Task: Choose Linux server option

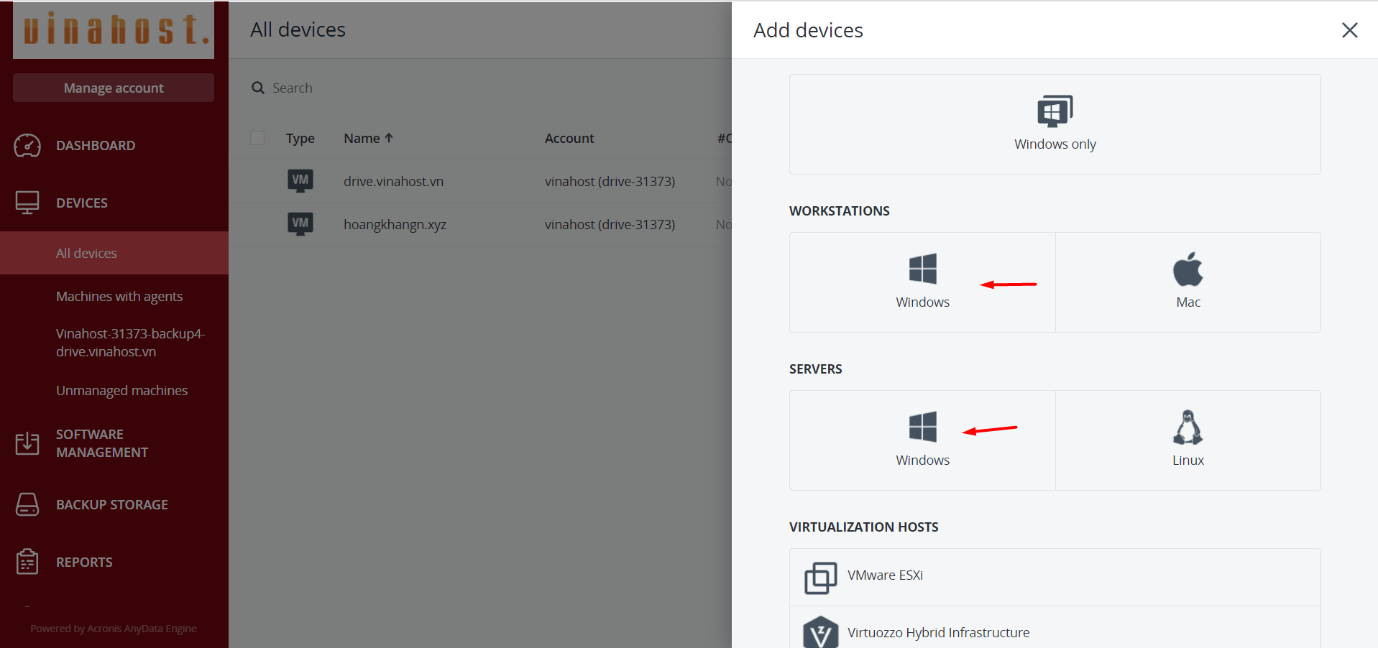Action: [1187, 440]
